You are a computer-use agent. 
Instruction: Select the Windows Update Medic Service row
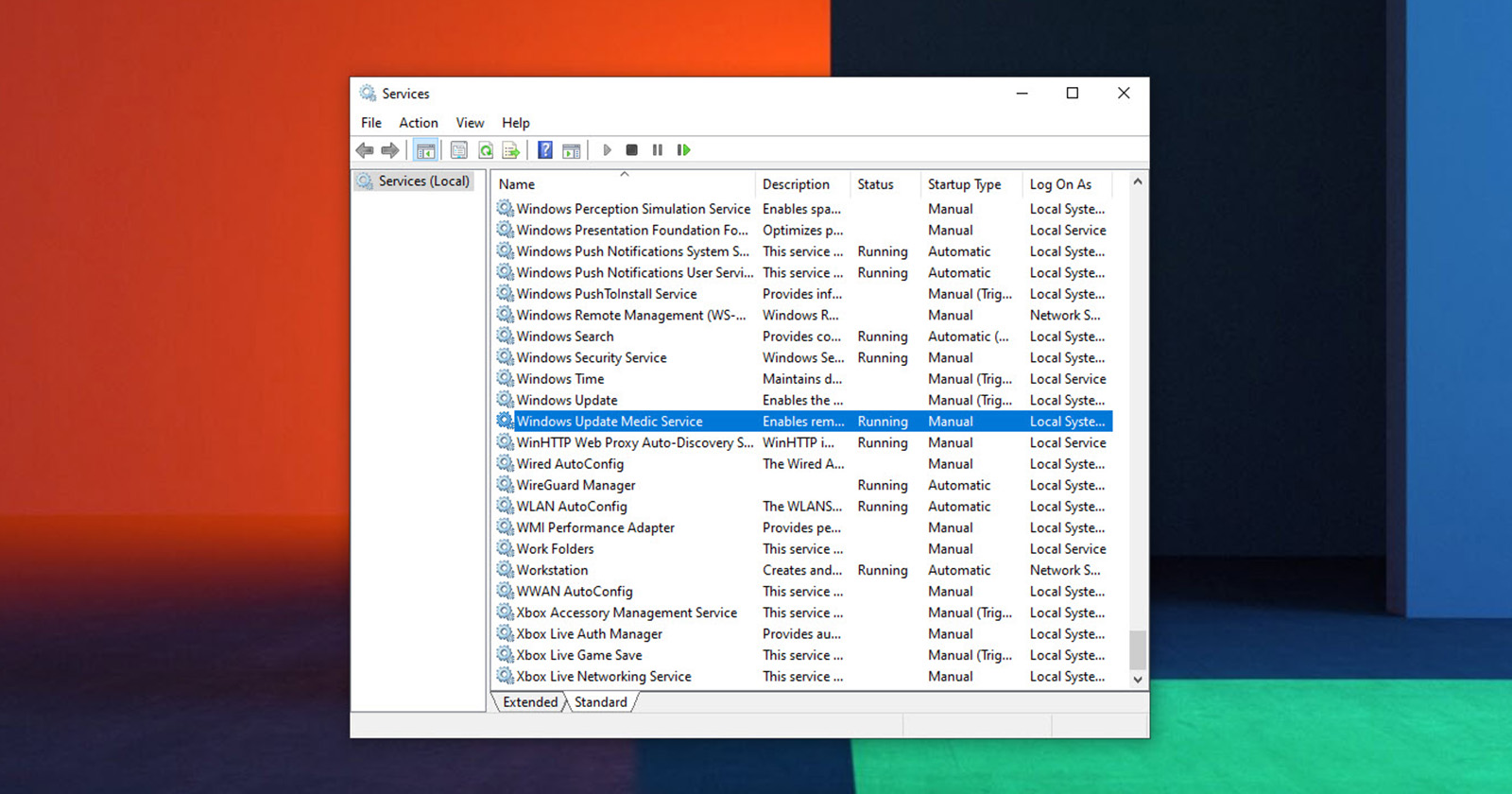click(803, 422)
